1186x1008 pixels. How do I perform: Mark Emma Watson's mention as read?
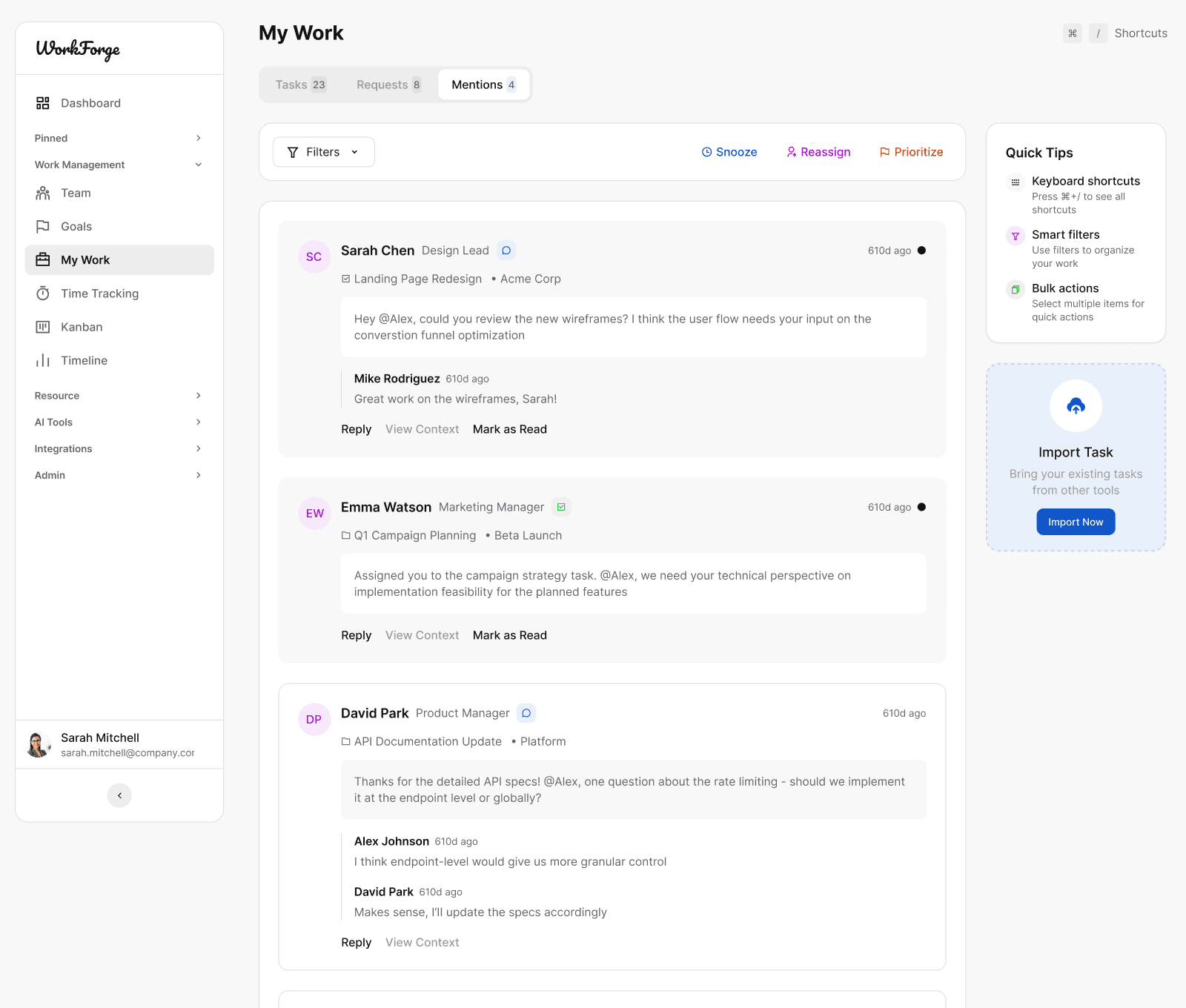(509, 635)
